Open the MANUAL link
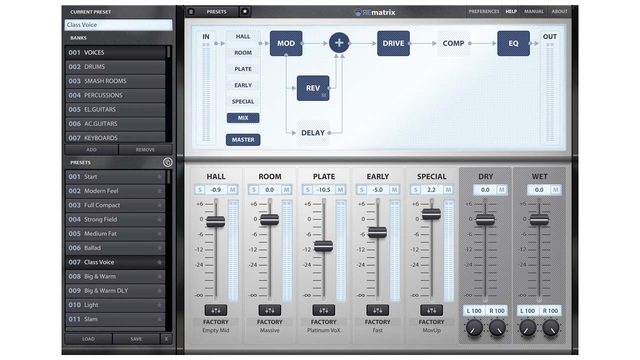Viewport: 640px width, 360px height. (534, 11)
